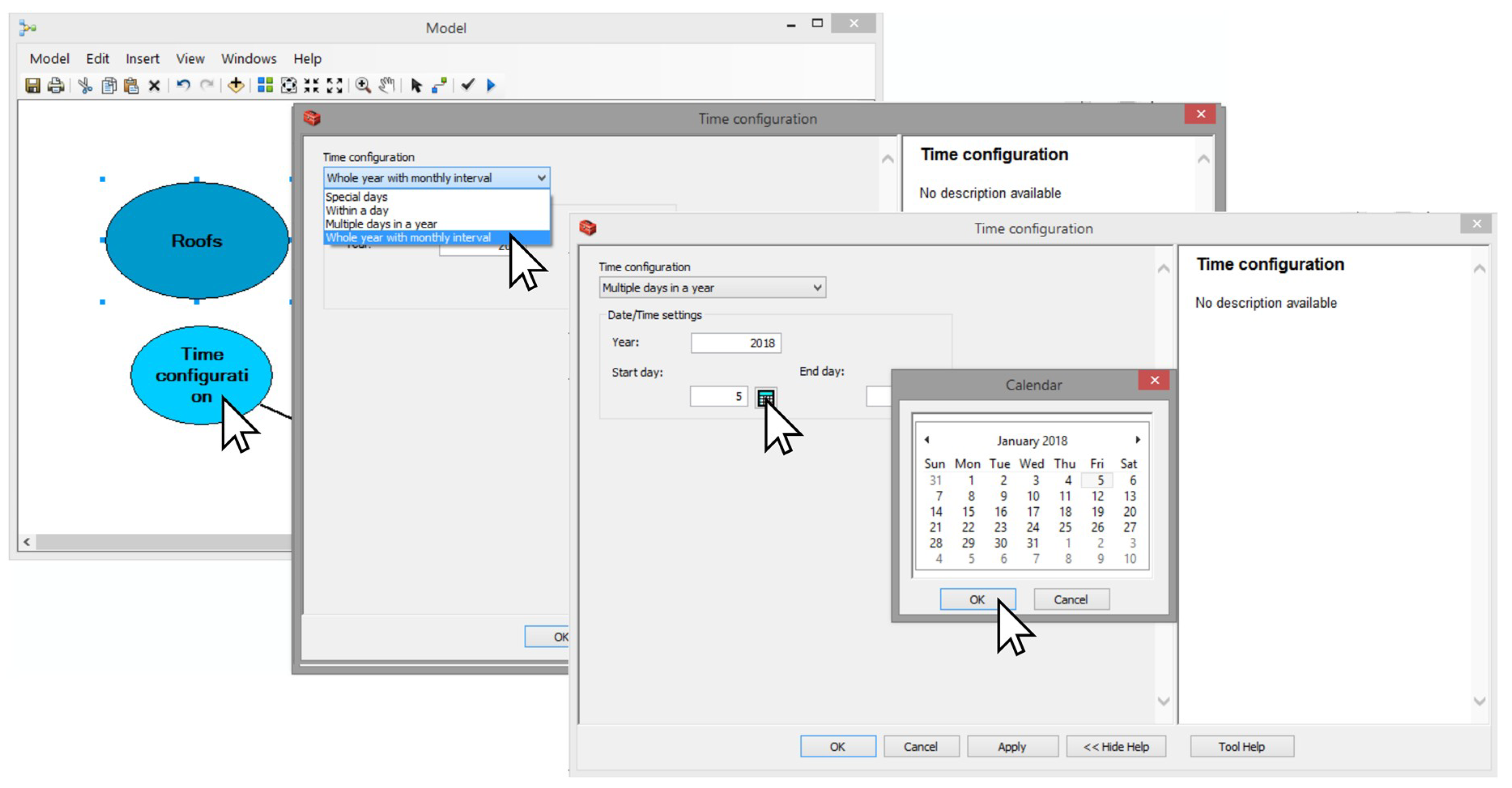Viewport: 1512px width, 788px height.
Task: Open the Windows menu
Action: 248,59
